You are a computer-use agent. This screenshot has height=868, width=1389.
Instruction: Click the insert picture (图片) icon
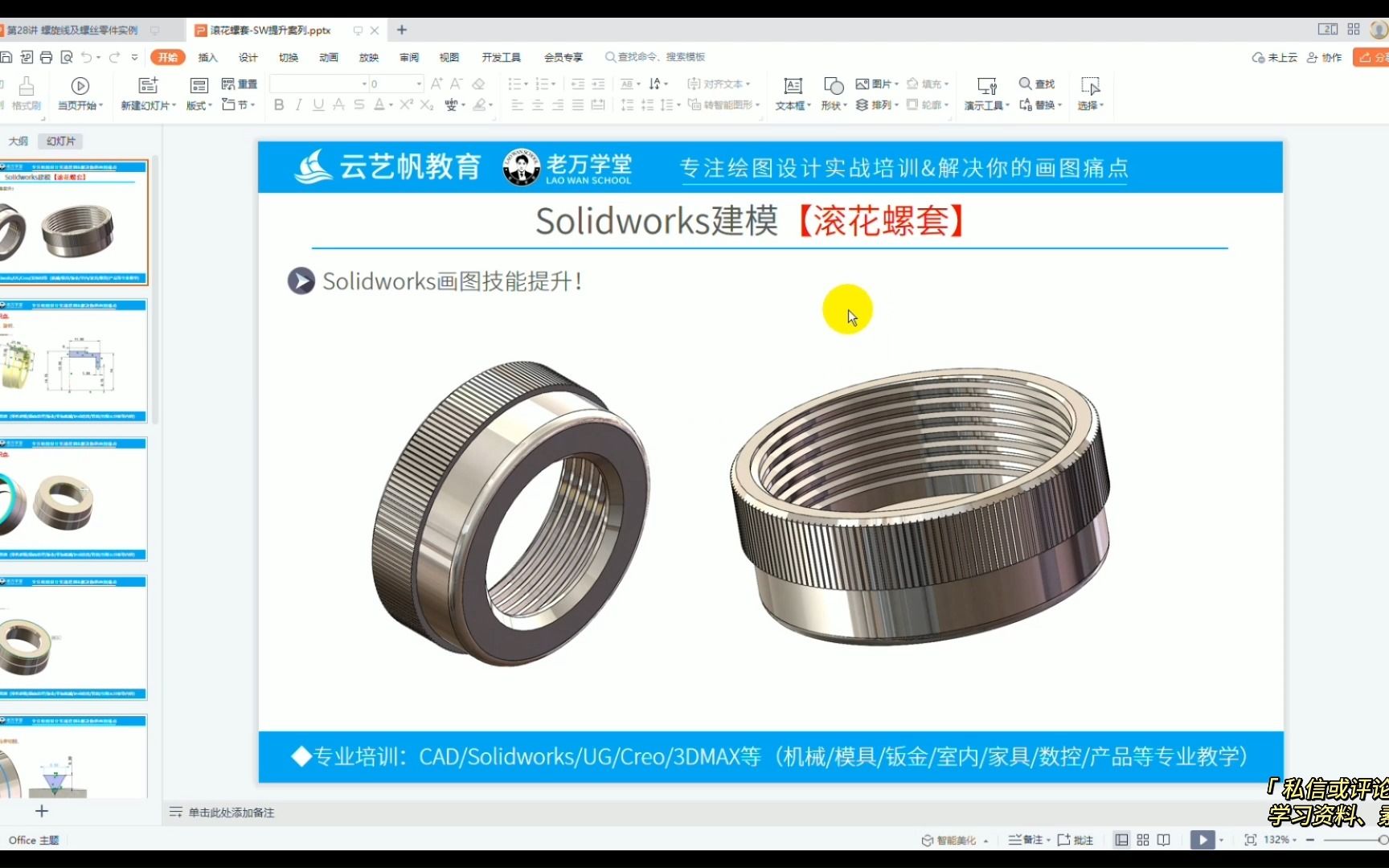coord(862,84)
